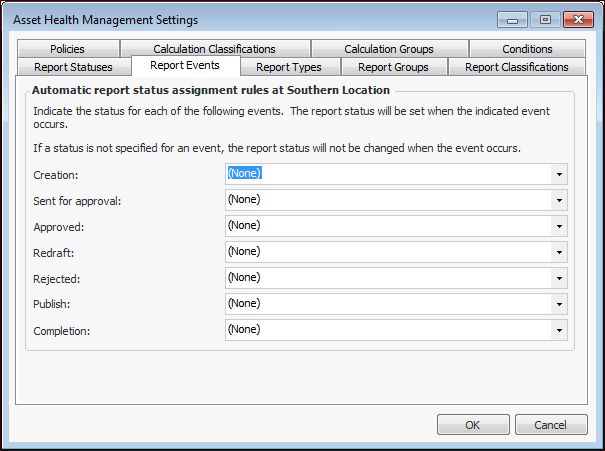The width and height of the screenshot is (605, 451).
Task: Switch to the Policies tab
Action: click(68, 49)
